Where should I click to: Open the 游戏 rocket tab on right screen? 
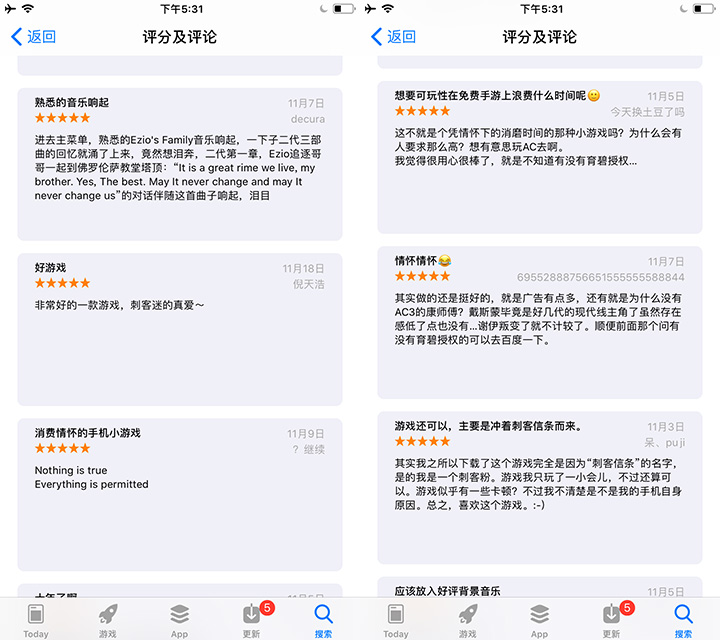pos(468,620)
